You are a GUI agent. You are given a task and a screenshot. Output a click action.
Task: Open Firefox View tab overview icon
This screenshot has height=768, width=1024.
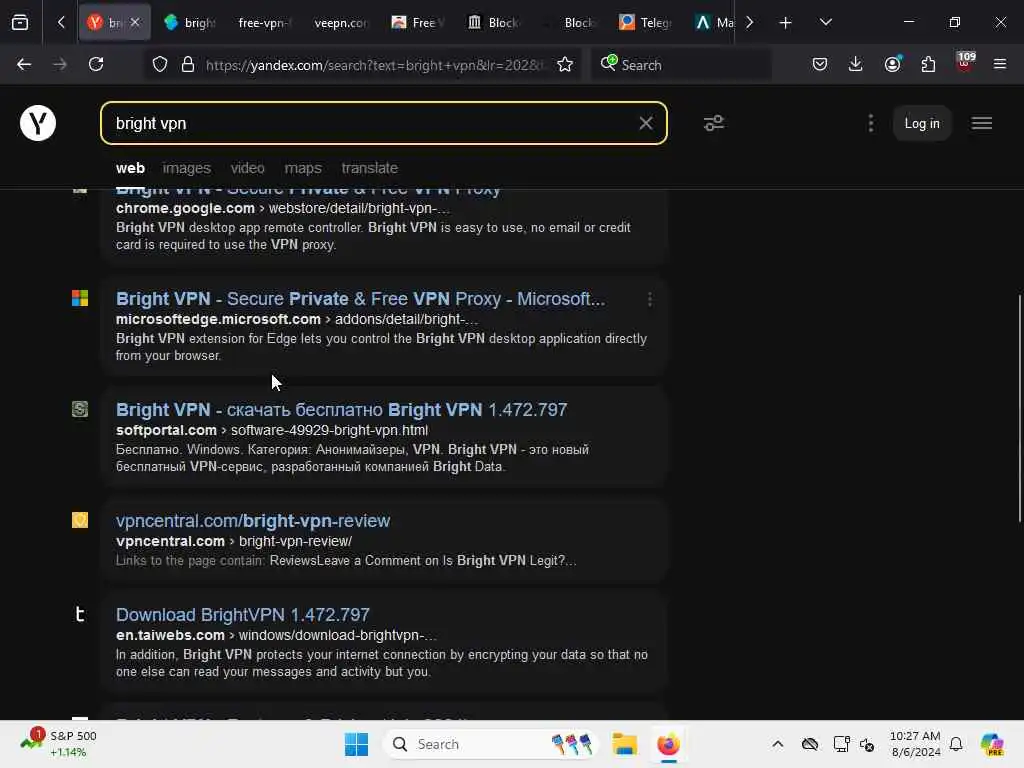click(x=20, y=23)
